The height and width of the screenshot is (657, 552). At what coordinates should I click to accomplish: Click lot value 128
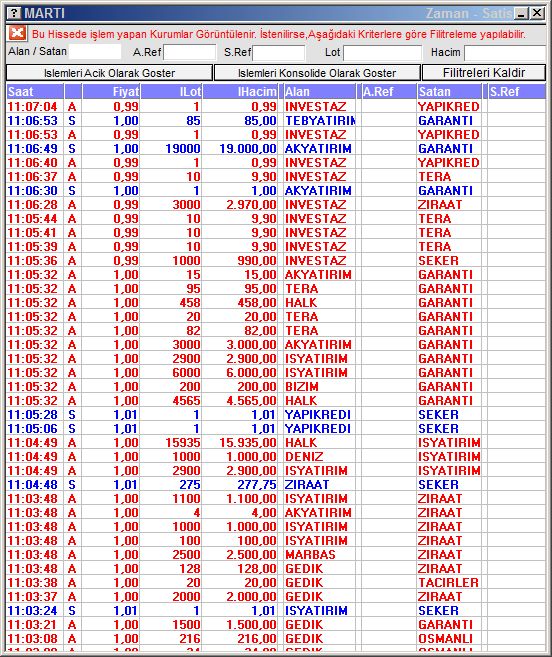[189, 569]
